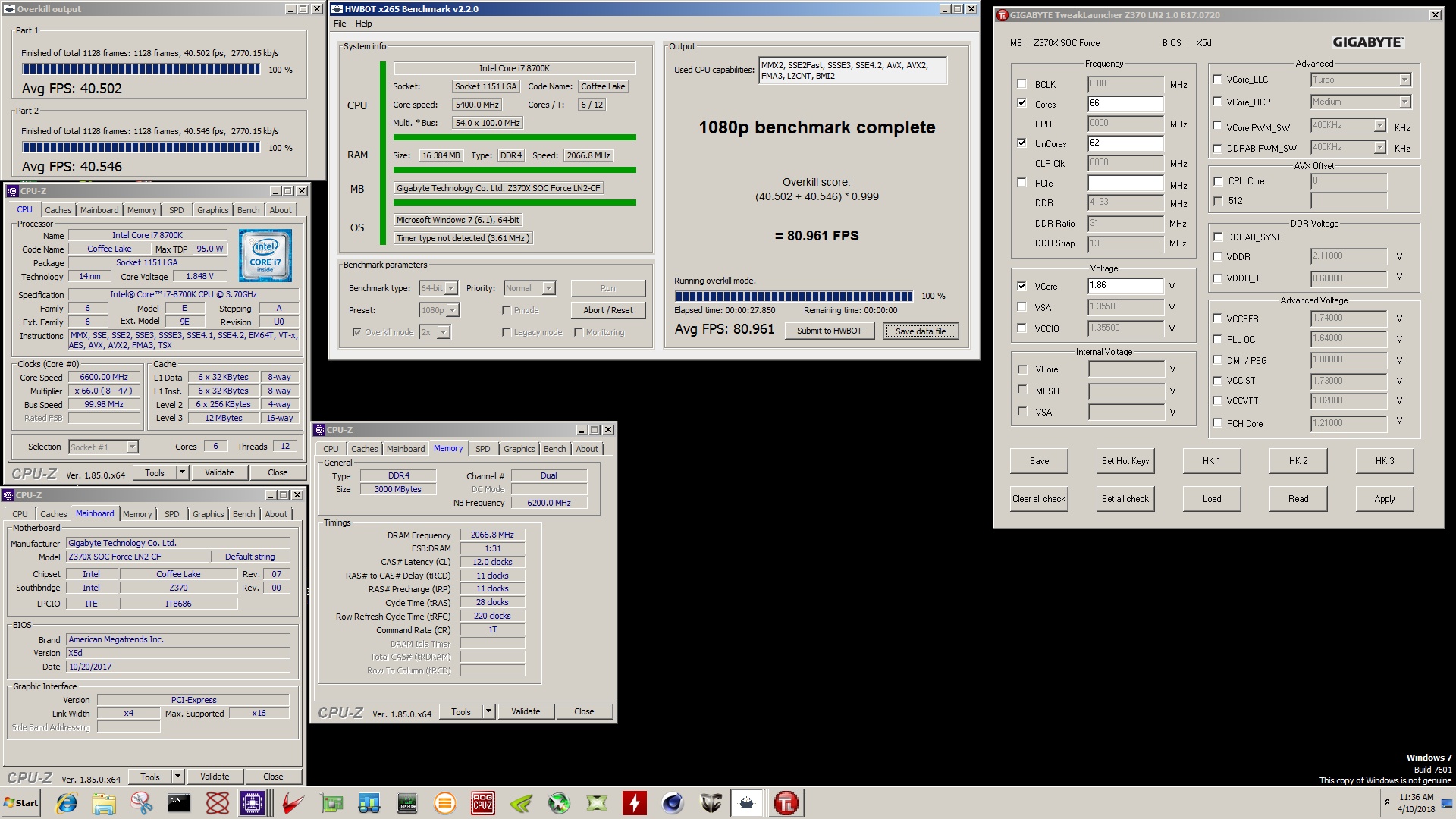The width and height of the screenshot is (1456, 819).
Task: Click Abort / Reset in benchmark parameters
Action: (x=608, y=310)
